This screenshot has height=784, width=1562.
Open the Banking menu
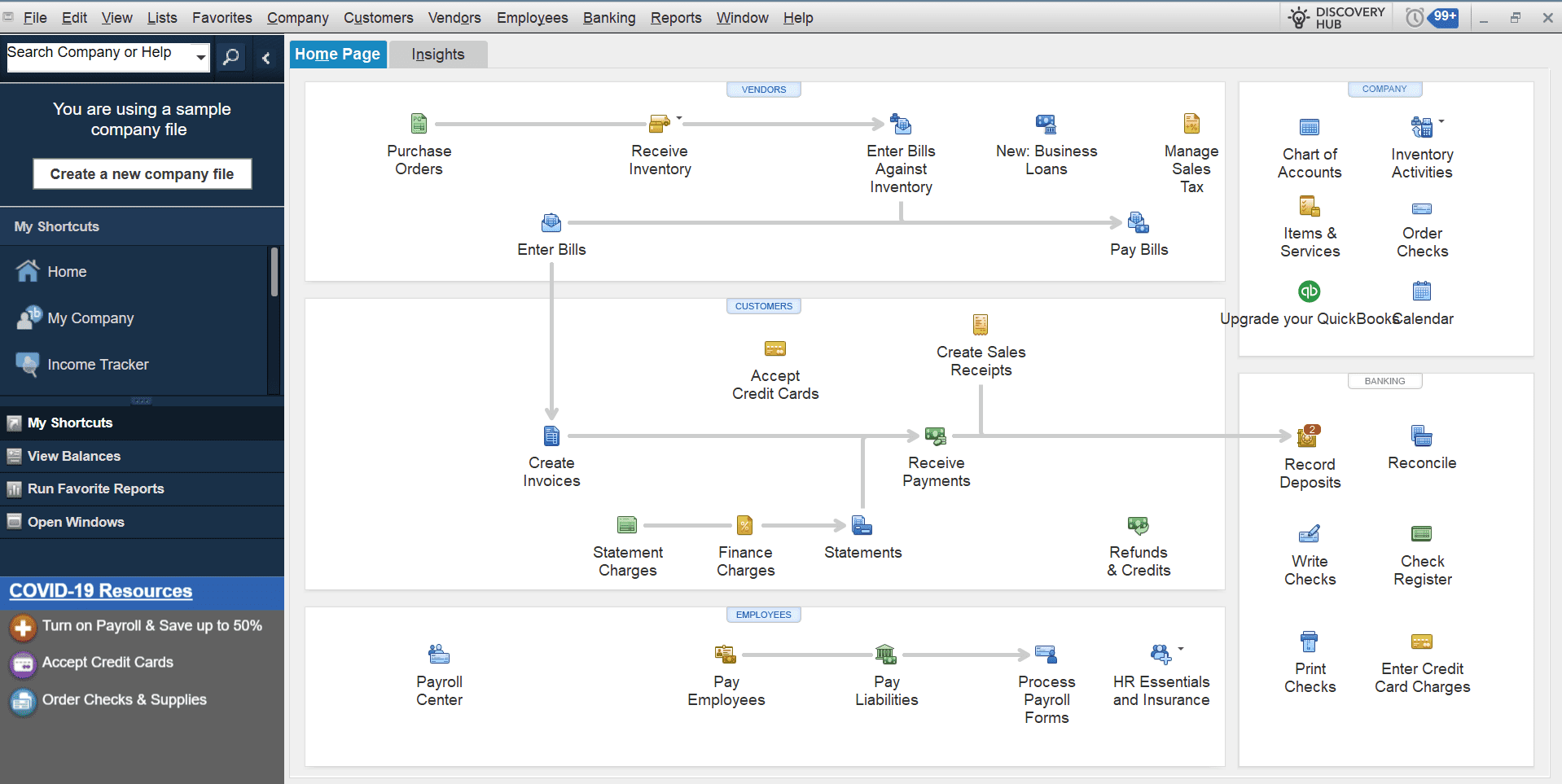(x=609, y=17)
